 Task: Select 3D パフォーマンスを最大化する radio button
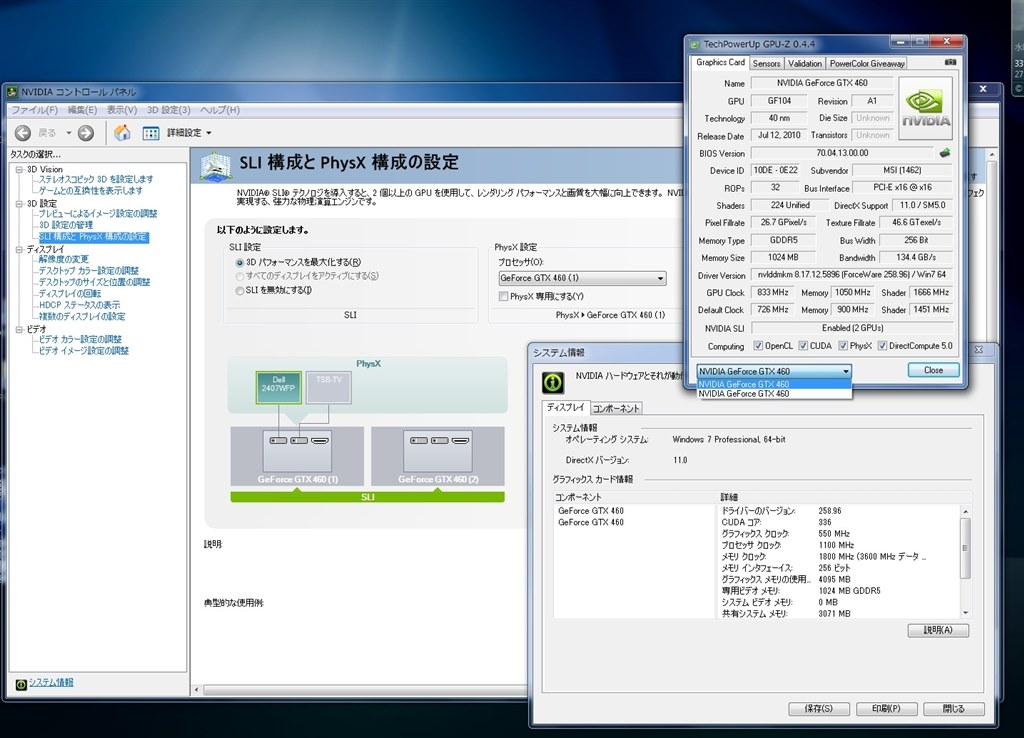pyautogui.click(x=240, y=263)
